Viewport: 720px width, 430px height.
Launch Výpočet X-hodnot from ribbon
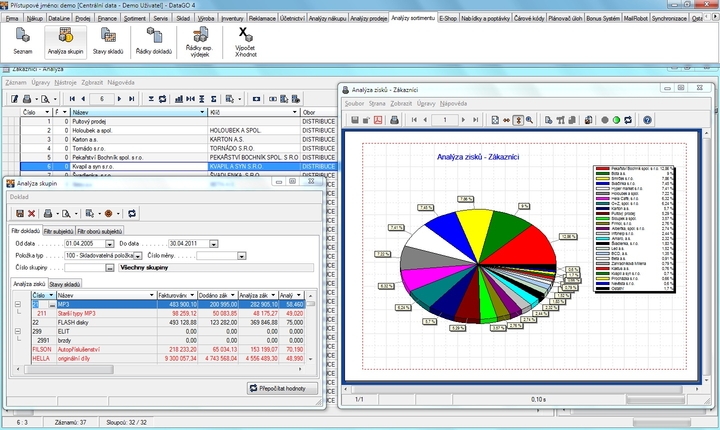pyautogui.click(x=245, y=42)
